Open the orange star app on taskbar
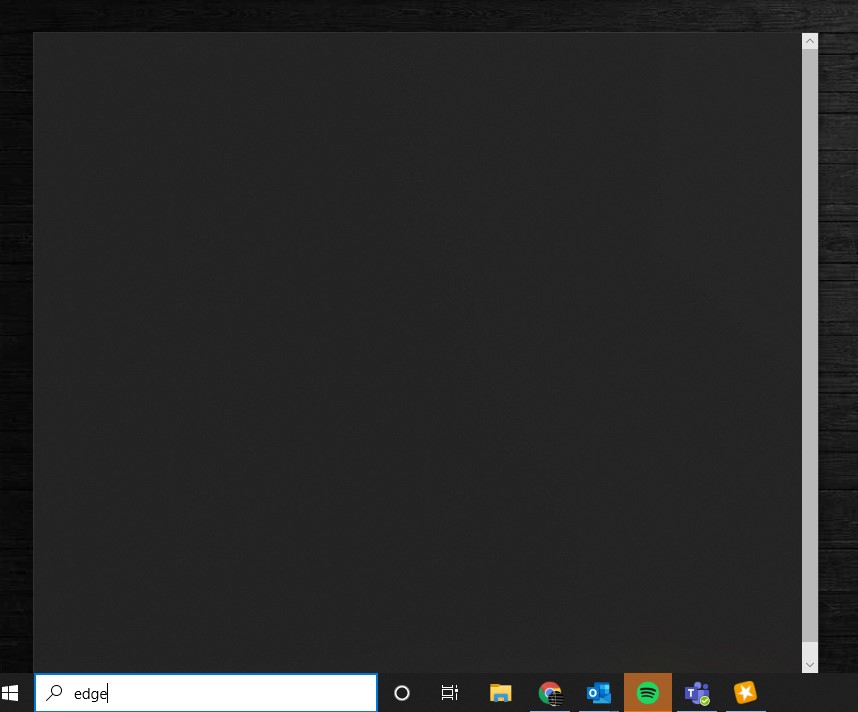This screenshot has height=712, width=858. tap(745, 693)
